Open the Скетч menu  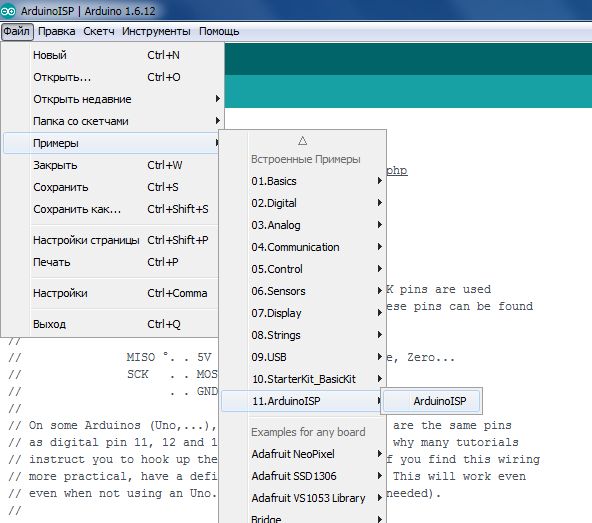[99, 31]
